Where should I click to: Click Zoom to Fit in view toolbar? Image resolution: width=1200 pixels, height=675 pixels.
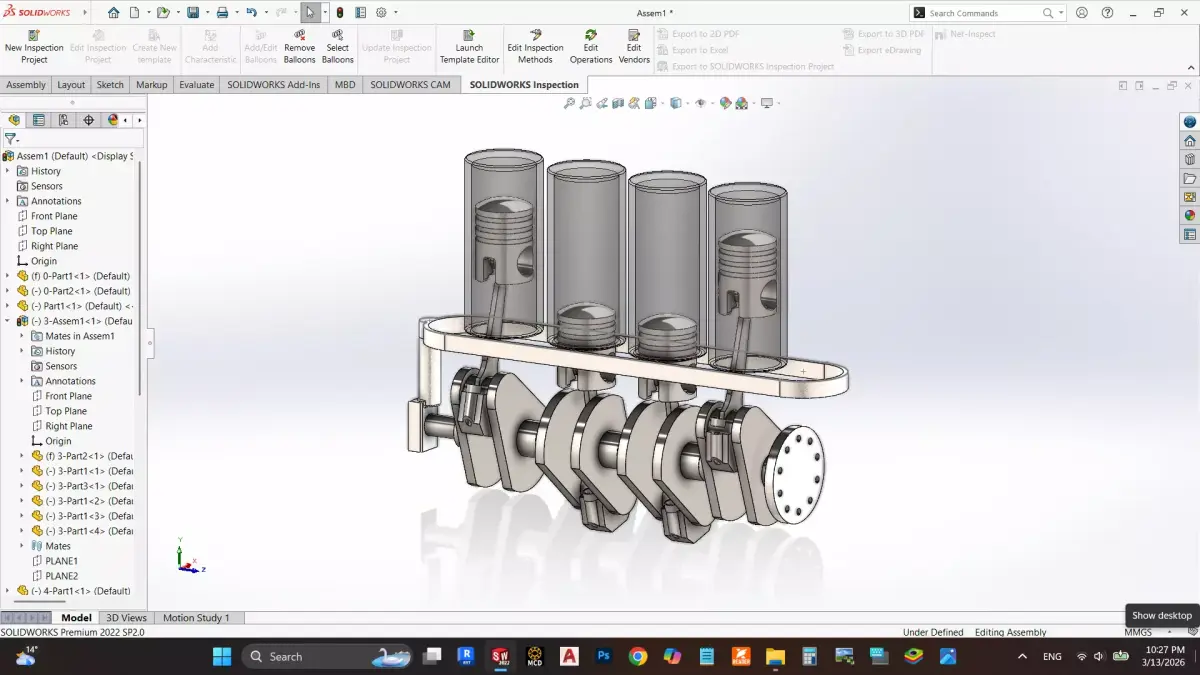point(569,103)
